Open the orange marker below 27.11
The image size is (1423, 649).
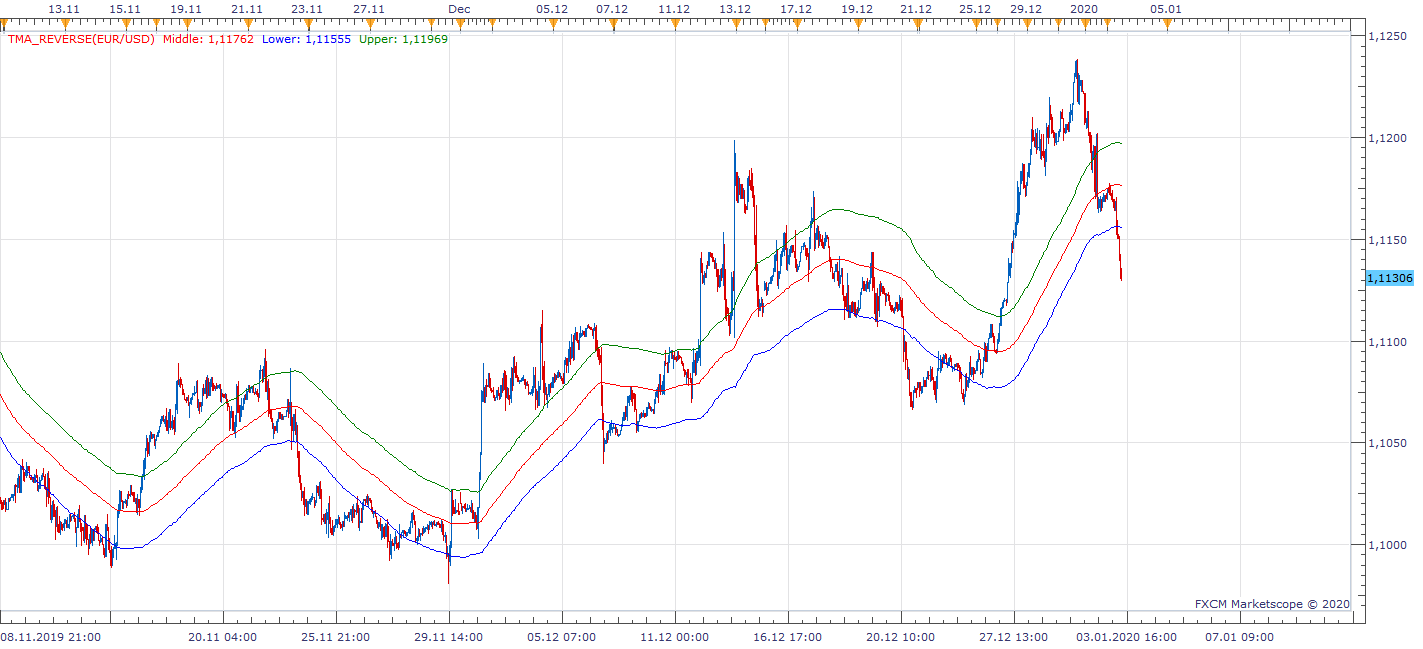click(x=369, y=23)
